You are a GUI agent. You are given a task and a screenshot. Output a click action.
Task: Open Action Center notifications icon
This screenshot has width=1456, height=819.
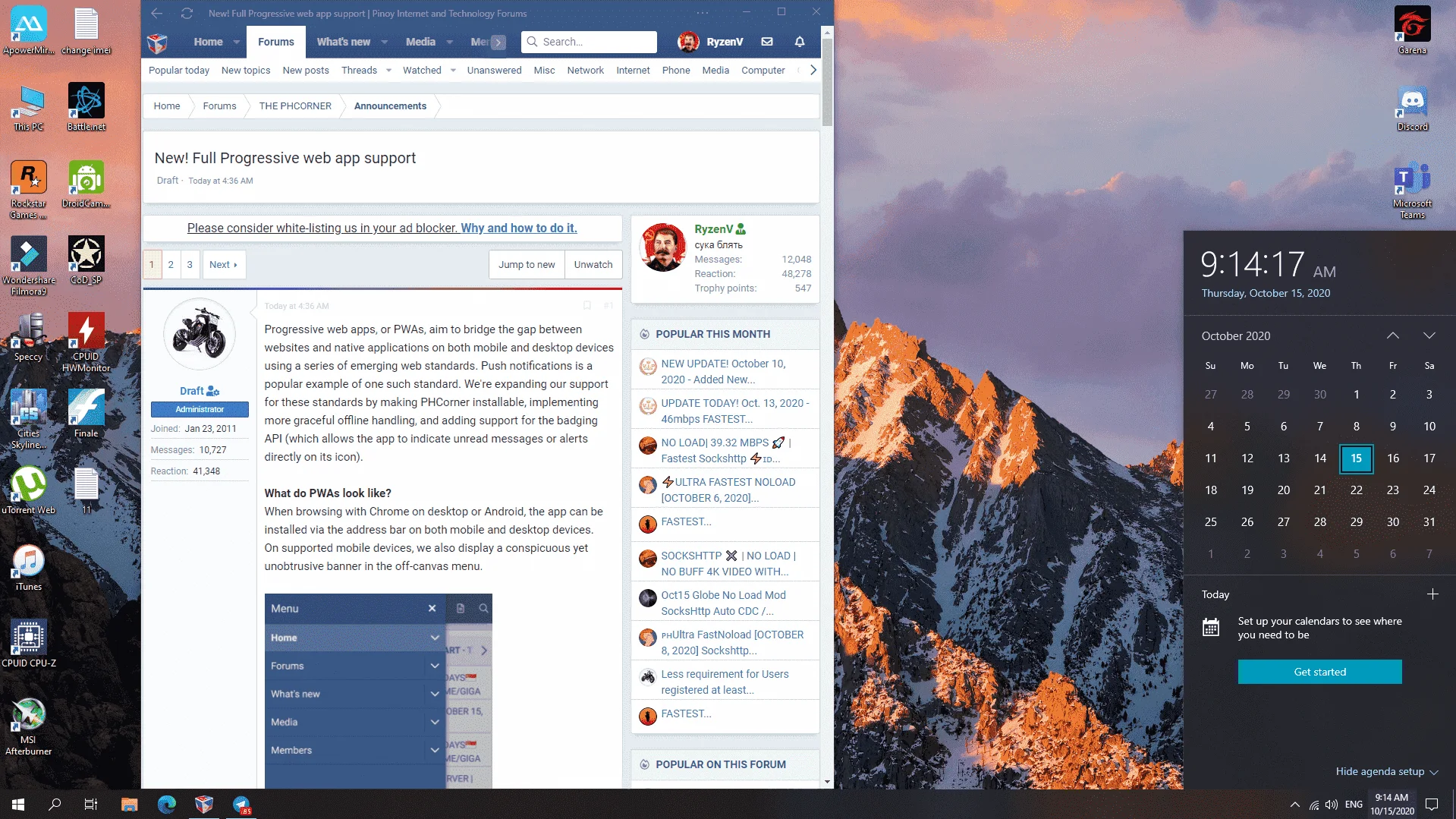click(x=1432, y=805)
